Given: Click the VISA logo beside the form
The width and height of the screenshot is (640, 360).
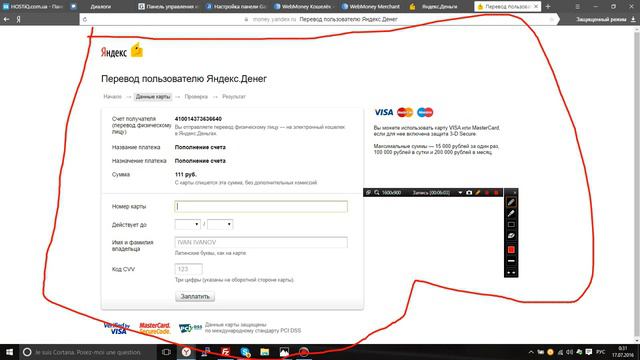Looking at the screenshot, I should pyautogui.click(x=384, y=112).
